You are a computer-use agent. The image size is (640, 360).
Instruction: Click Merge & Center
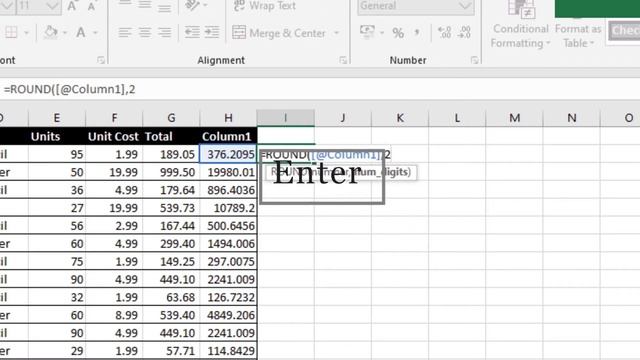click(279, 33)
